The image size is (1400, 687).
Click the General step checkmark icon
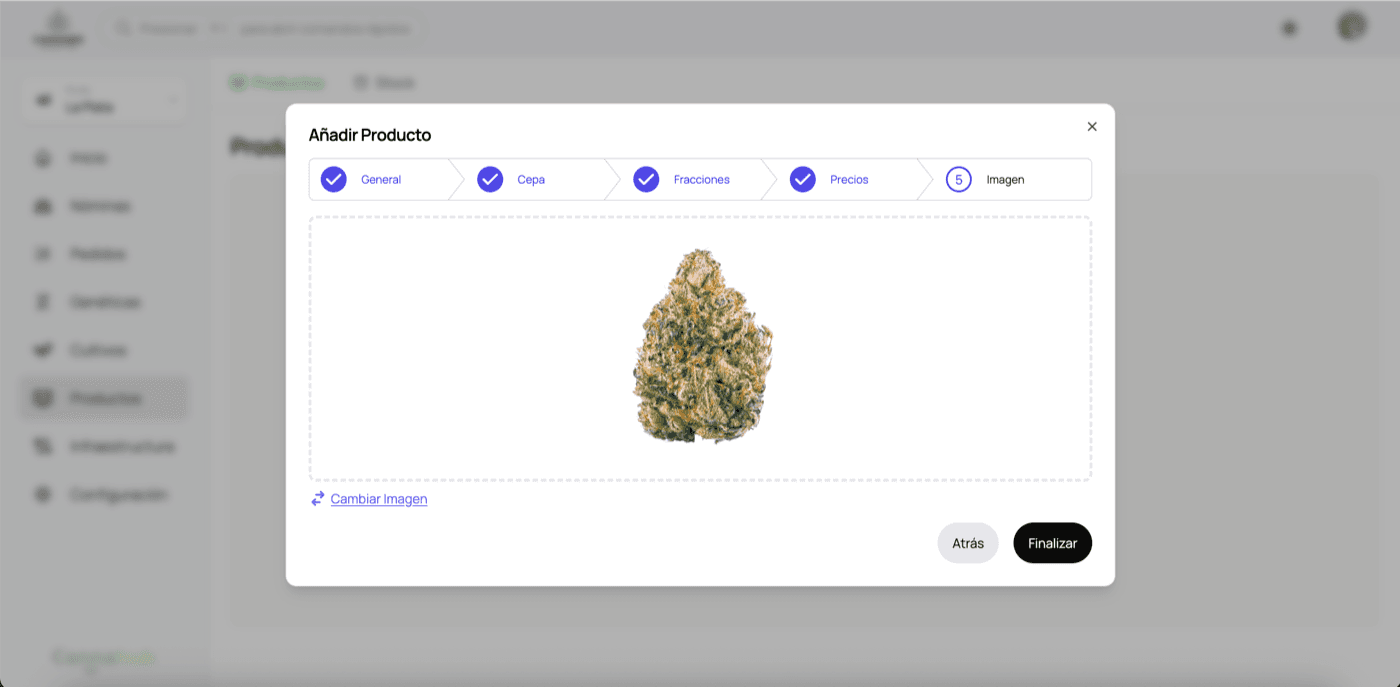[x=334, y=180]
